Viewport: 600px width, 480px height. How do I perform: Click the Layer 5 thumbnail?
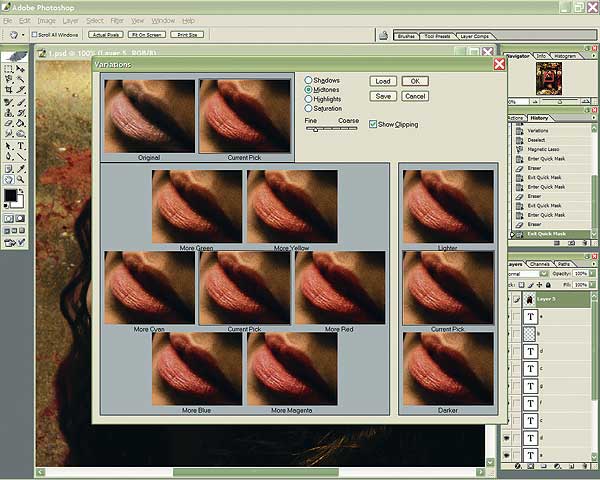[530, 299]
